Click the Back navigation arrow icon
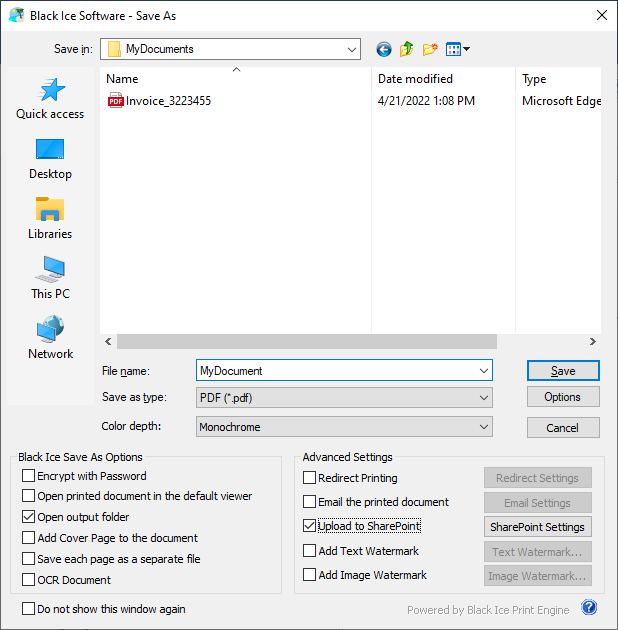618x630 pixels. 384,49
